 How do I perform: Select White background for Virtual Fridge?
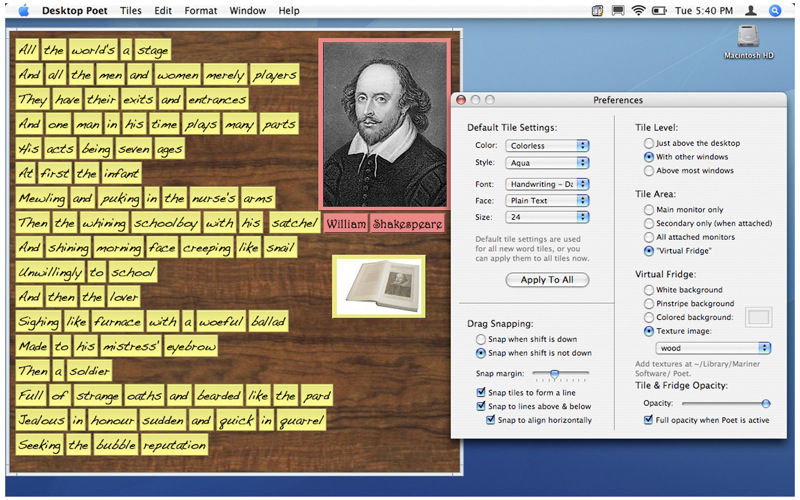[683, 289]
